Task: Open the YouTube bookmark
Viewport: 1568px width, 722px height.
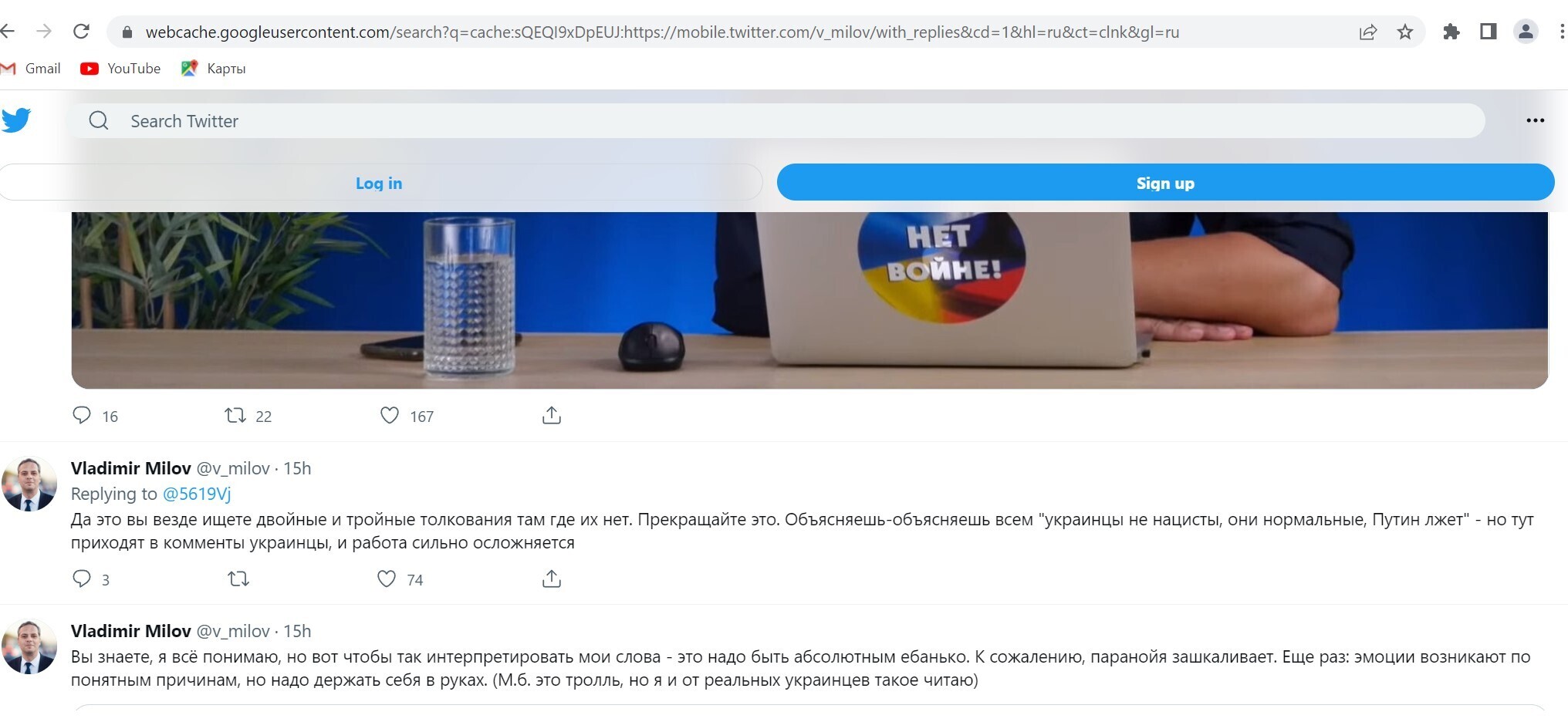Action: 120,69
